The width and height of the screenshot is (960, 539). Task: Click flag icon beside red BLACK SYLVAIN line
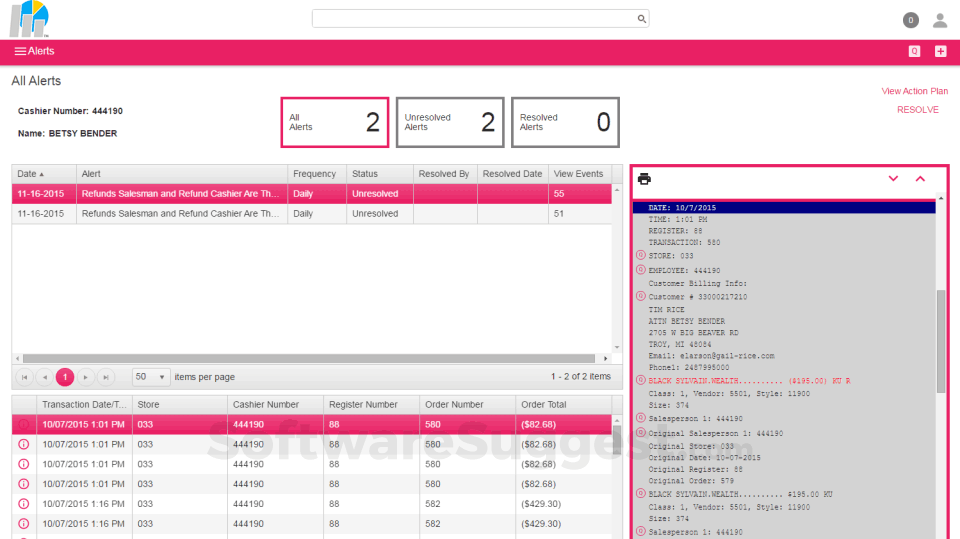640,380
